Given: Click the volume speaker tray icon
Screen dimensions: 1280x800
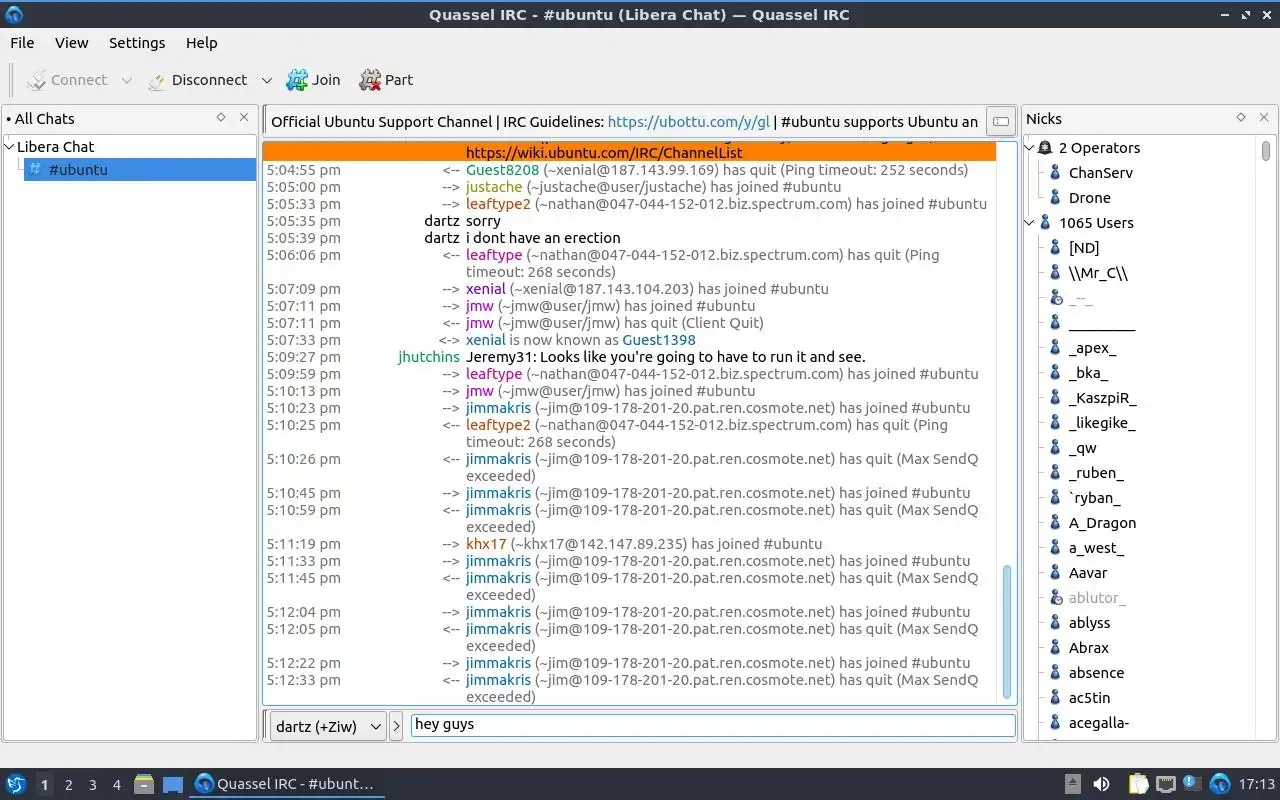Looking at the screenshot, I should [1101, 784].
